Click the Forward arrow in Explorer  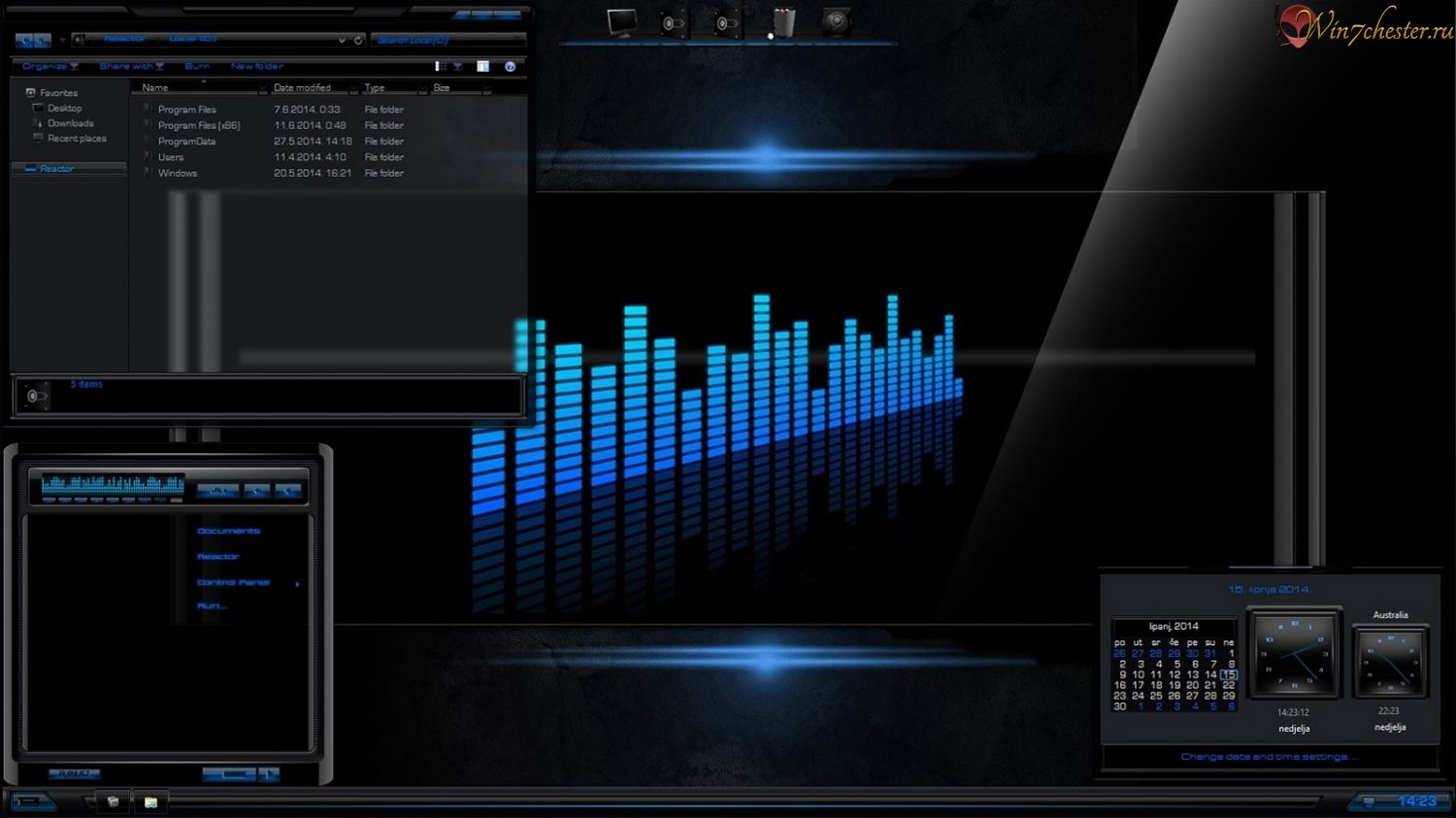(42, 41)
